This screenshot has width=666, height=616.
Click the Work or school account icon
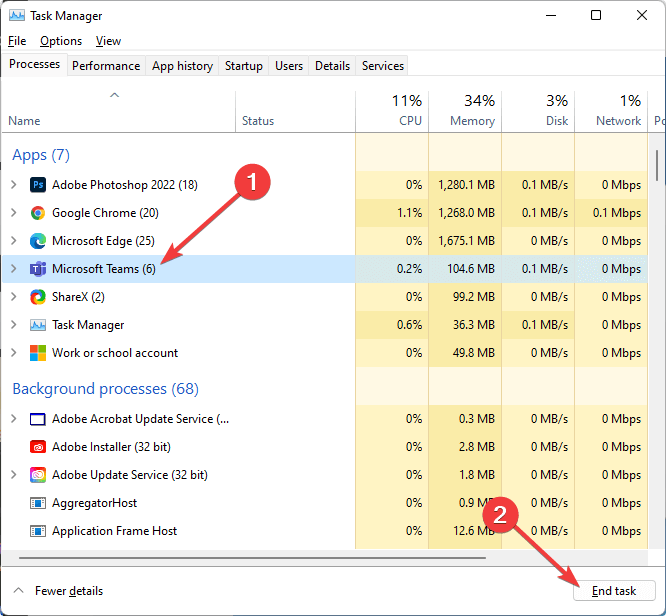coord(38,353)
